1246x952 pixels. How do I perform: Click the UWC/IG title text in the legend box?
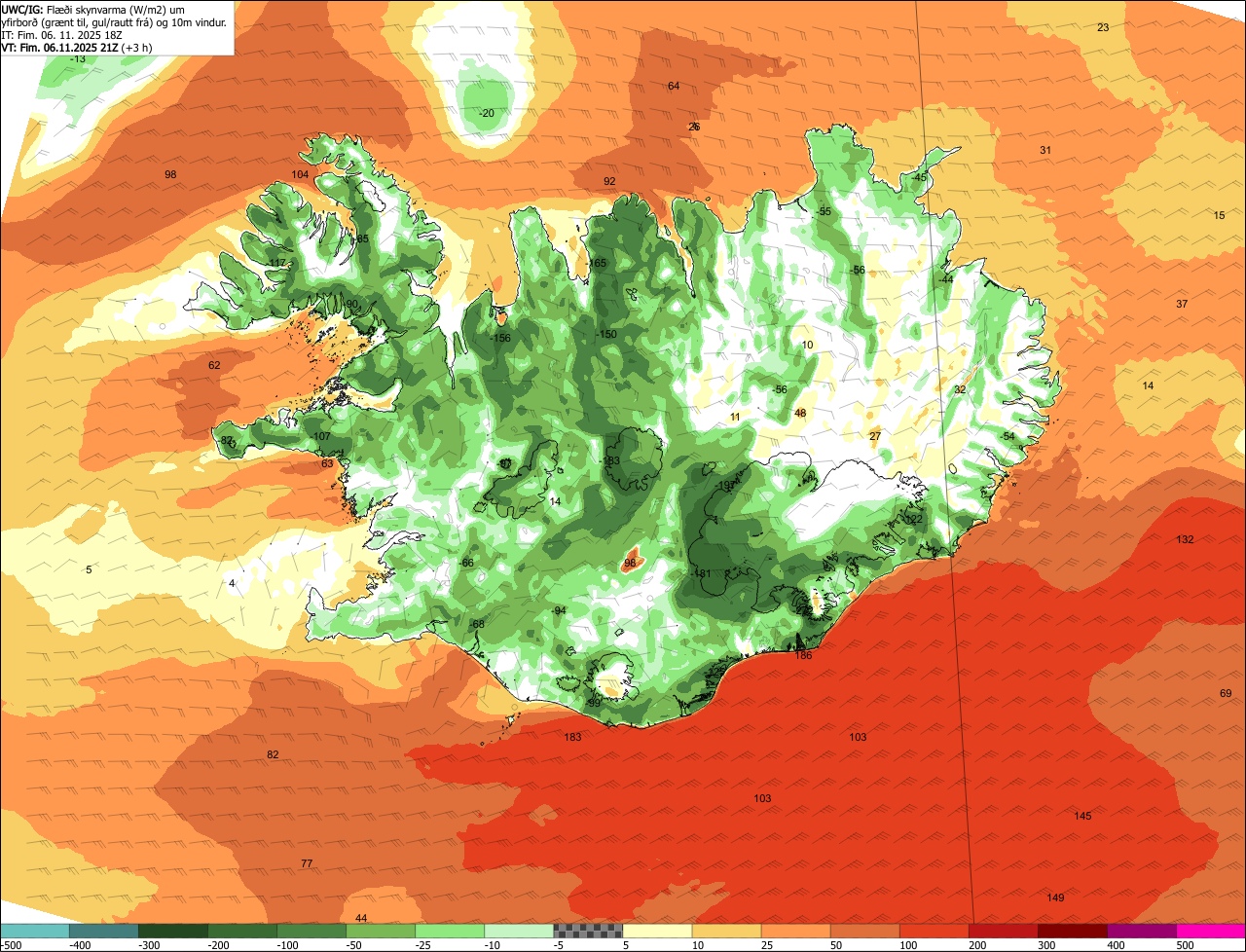[22, 9]
